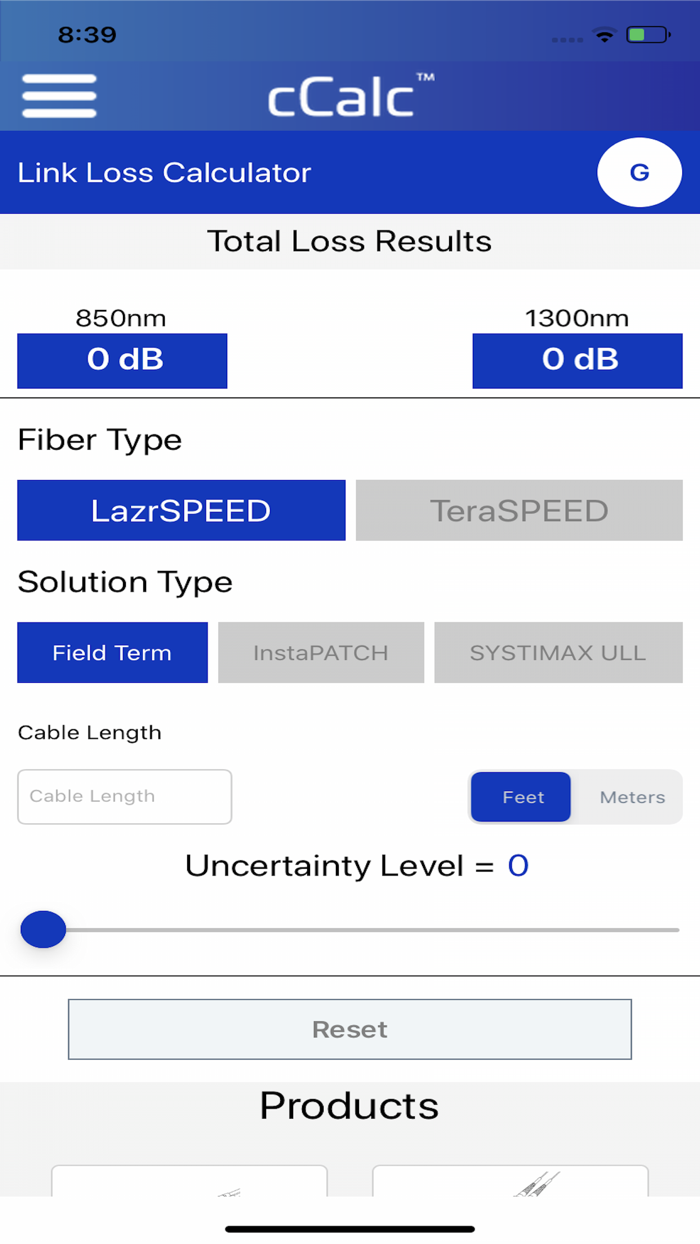Select the SYSTIMAX ULL solution type
Image resolution: width=700 pixels, height=1244 pixels.
(x=558, y=652)
